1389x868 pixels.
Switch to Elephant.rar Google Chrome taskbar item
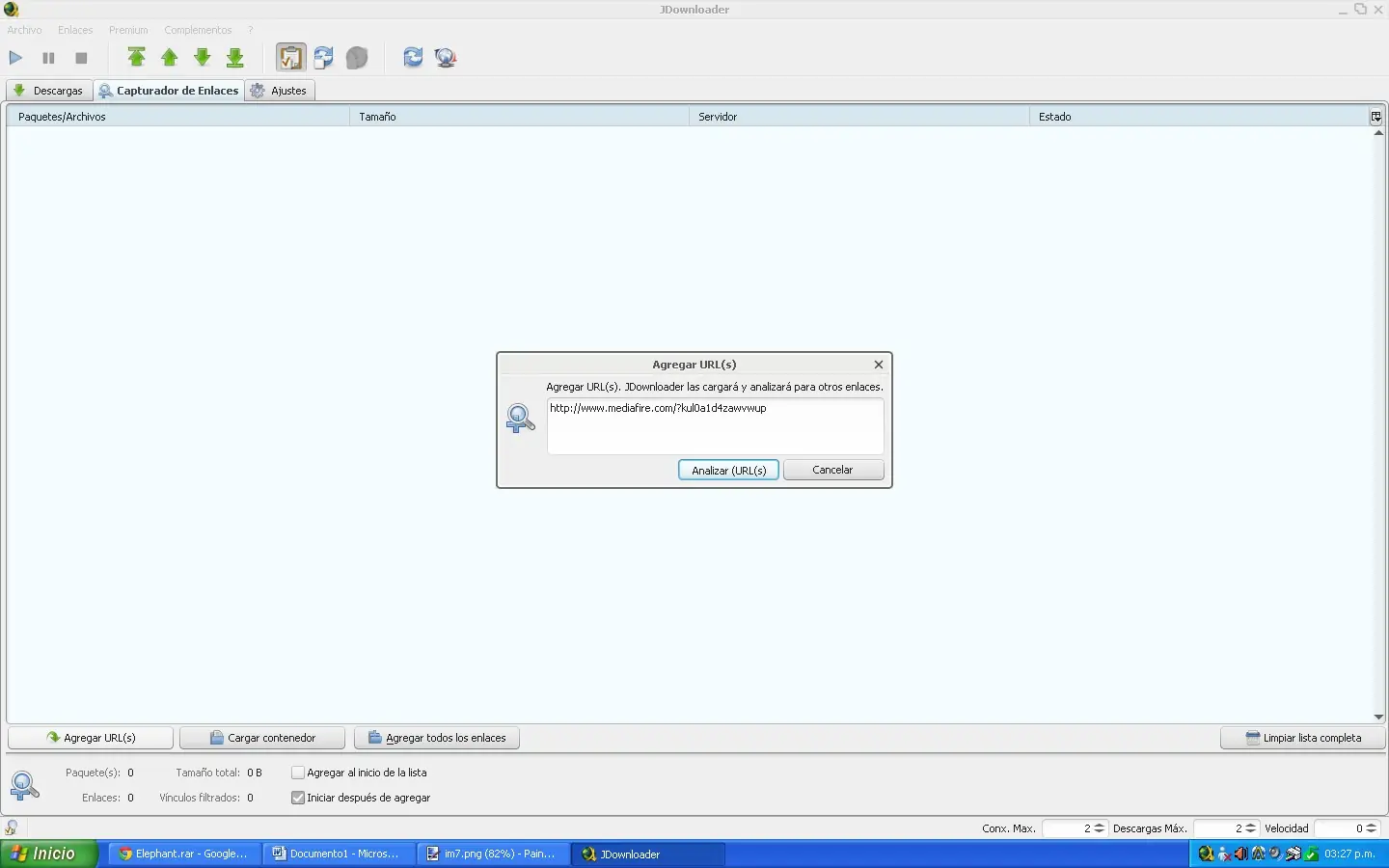(184, 854)
